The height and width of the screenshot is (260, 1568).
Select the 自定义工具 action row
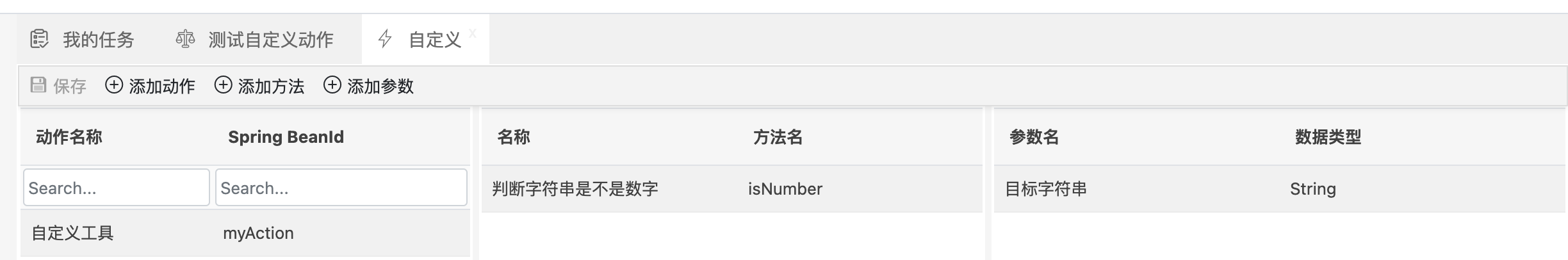(x=72, y=233)
